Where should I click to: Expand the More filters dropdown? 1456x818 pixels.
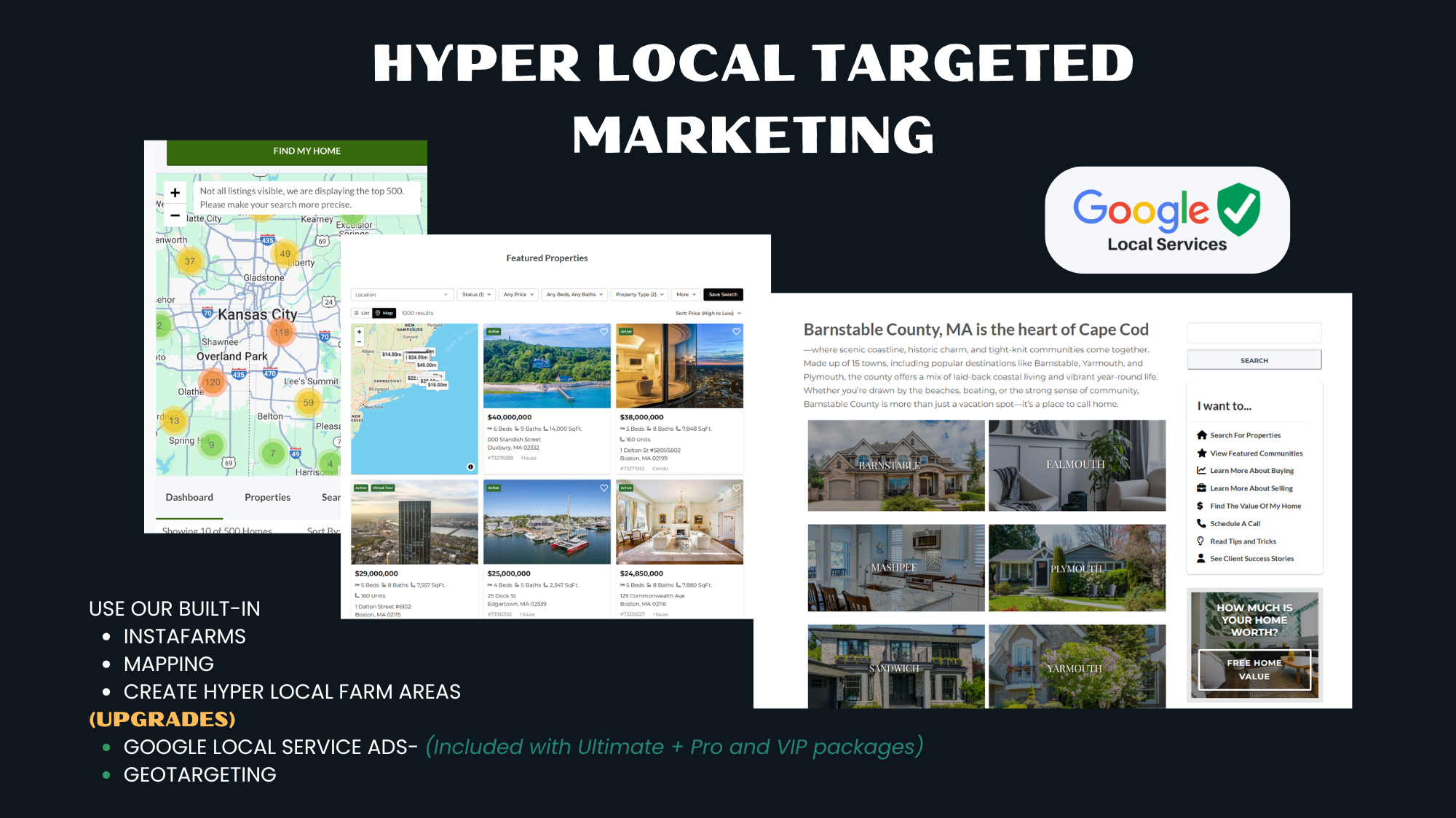pos(686,295)
